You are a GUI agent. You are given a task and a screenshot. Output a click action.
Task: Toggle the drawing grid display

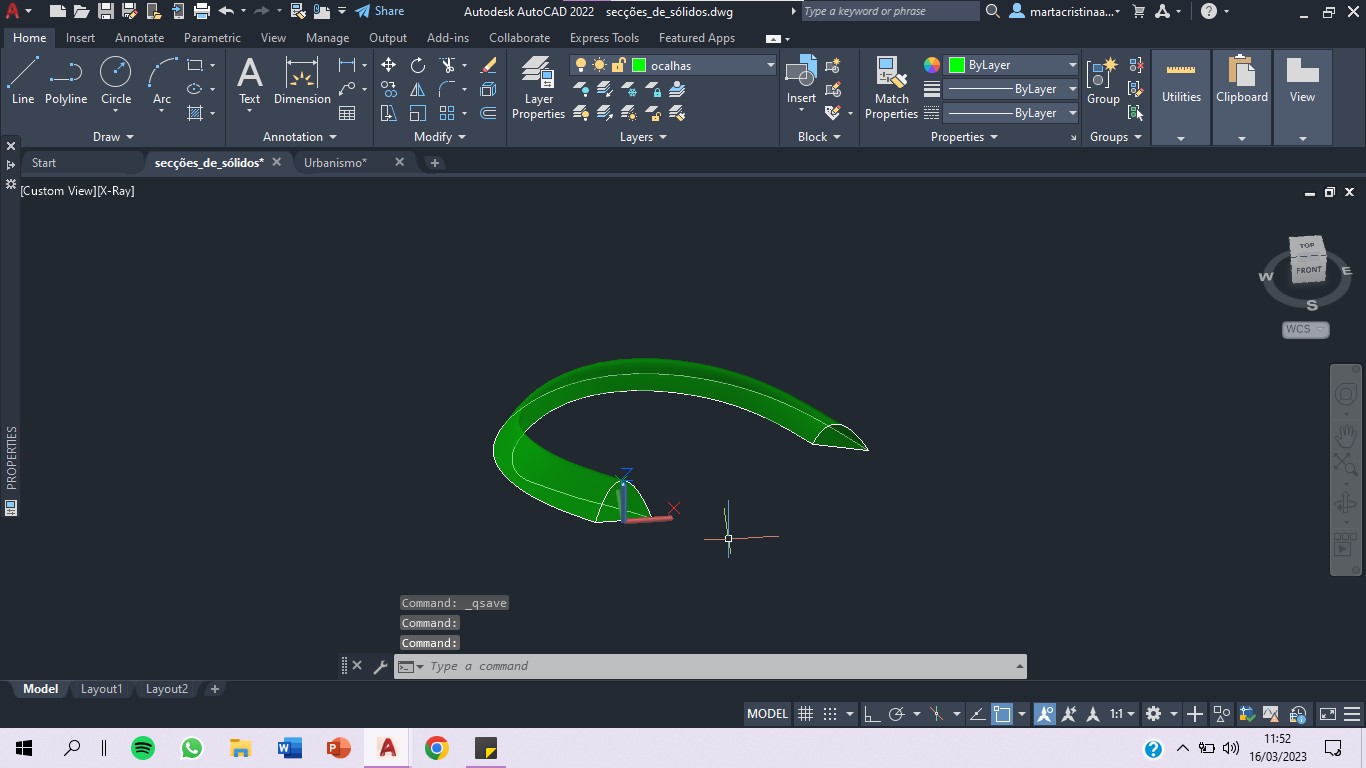coord(805,714)
